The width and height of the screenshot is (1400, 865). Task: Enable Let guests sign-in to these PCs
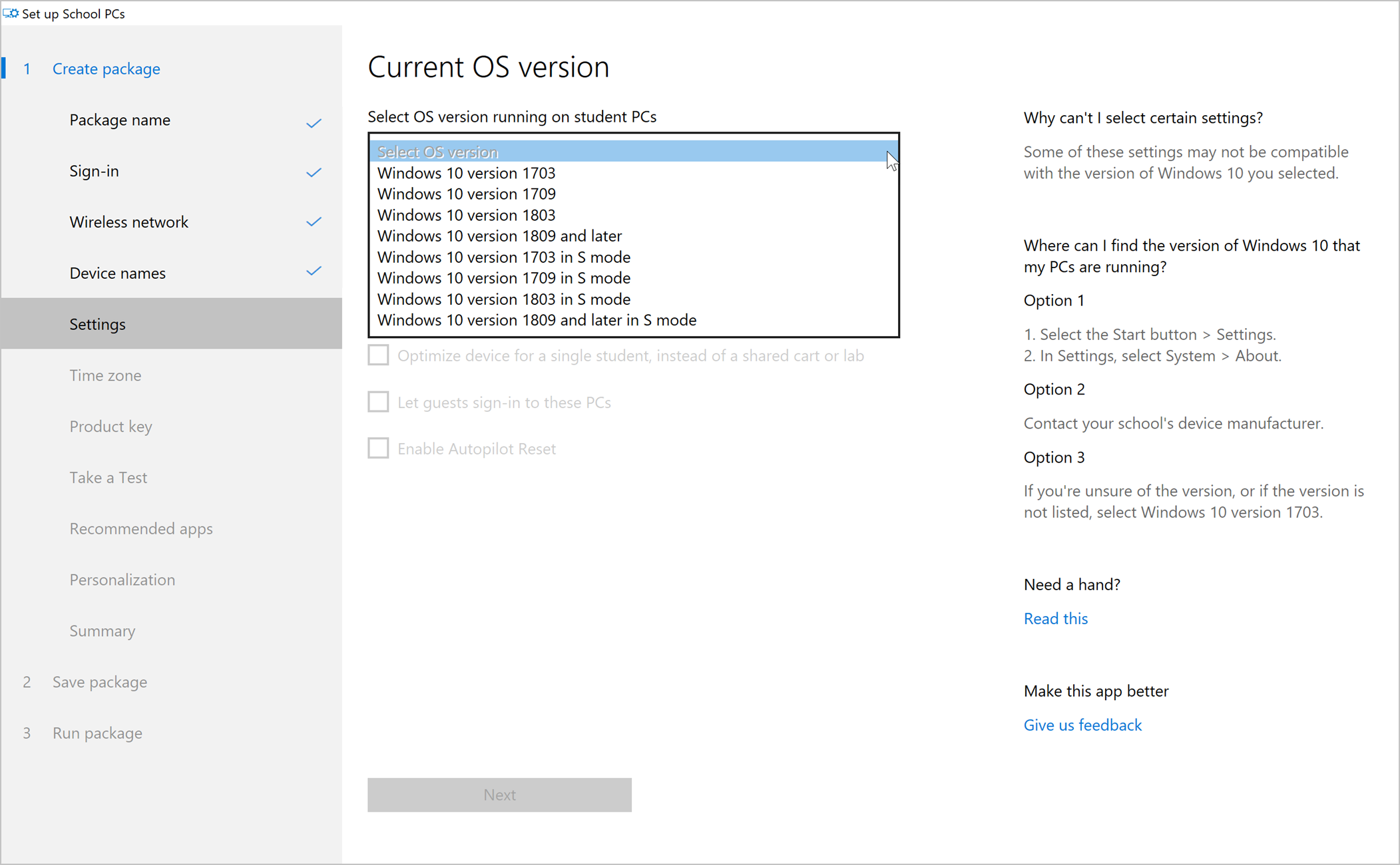378,402
